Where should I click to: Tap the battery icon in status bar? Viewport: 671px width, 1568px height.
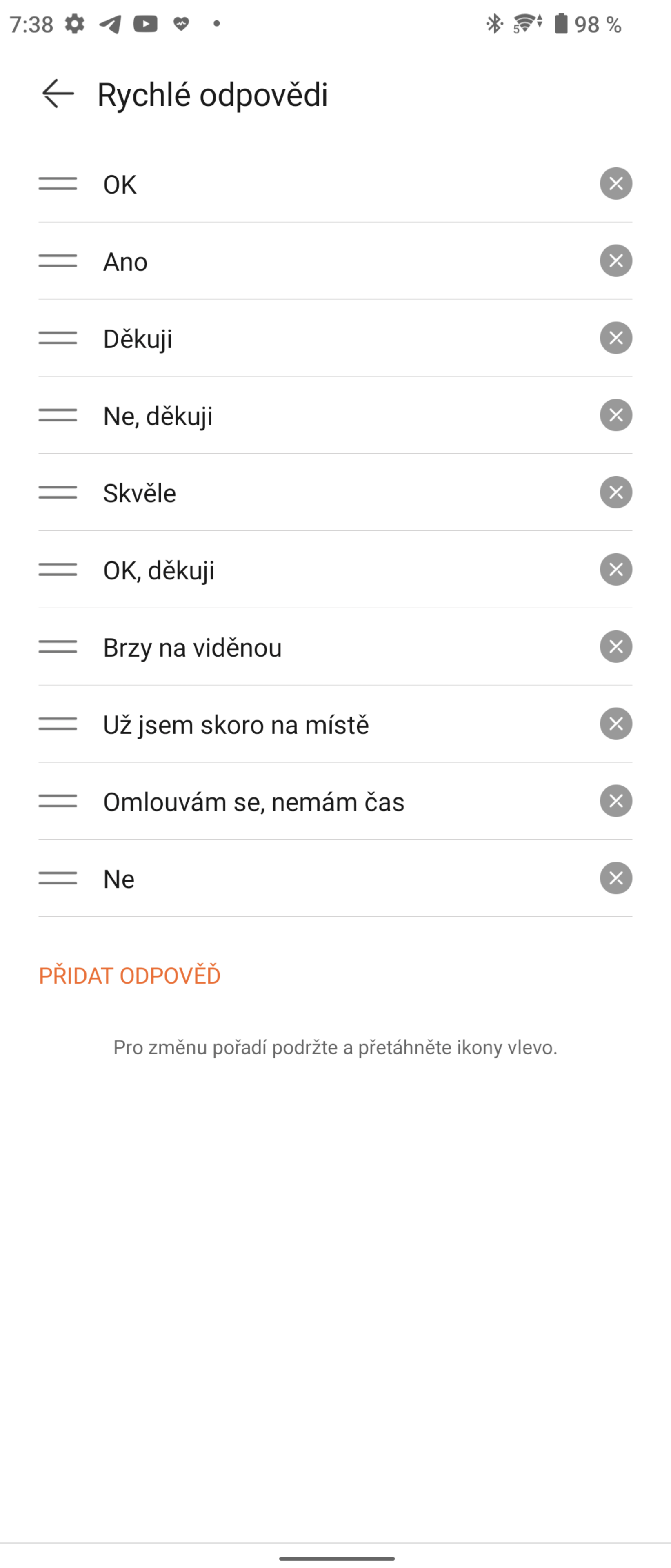pos(561,24)
